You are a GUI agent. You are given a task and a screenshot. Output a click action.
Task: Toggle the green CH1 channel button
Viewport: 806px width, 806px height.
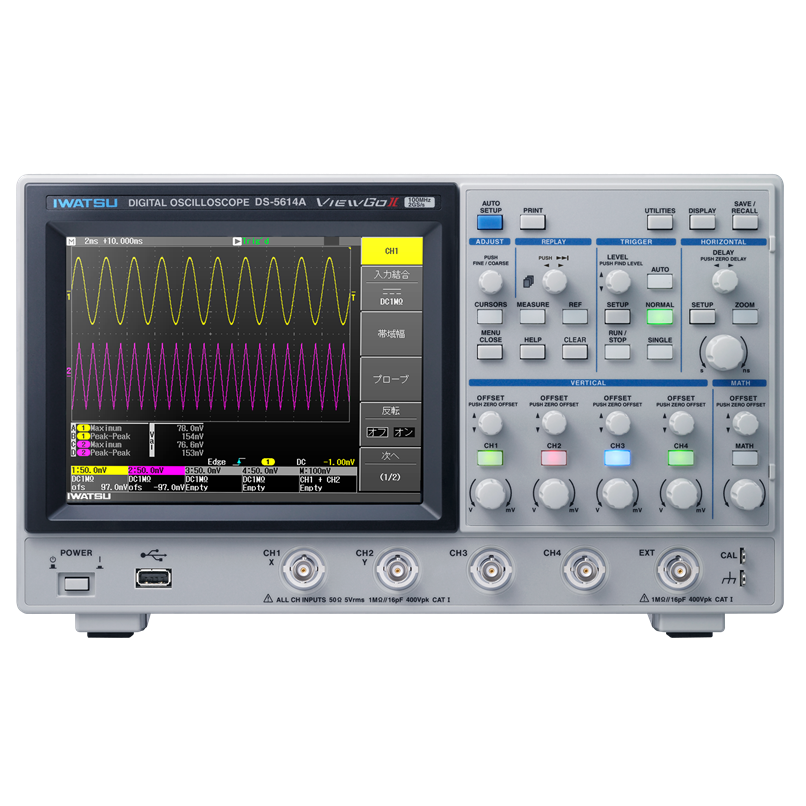(x=490, y=457)
